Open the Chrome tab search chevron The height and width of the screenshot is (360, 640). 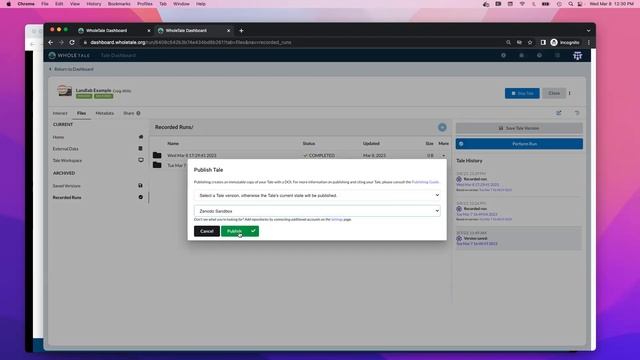point(588,31)
